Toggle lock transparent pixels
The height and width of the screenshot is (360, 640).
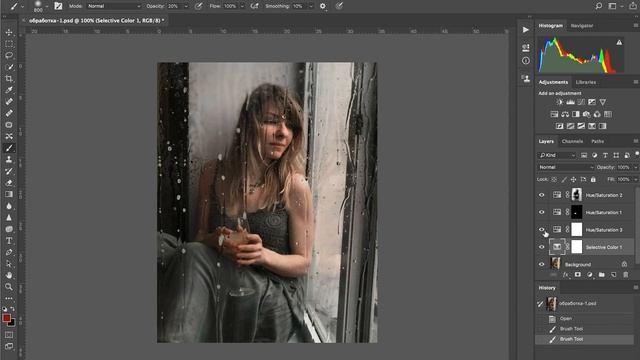554,180
